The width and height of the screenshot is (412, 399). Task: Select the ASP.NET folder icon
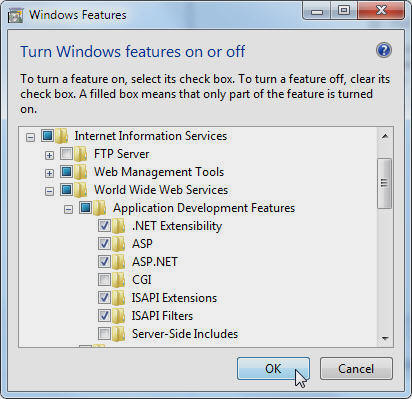click(119, 262)
